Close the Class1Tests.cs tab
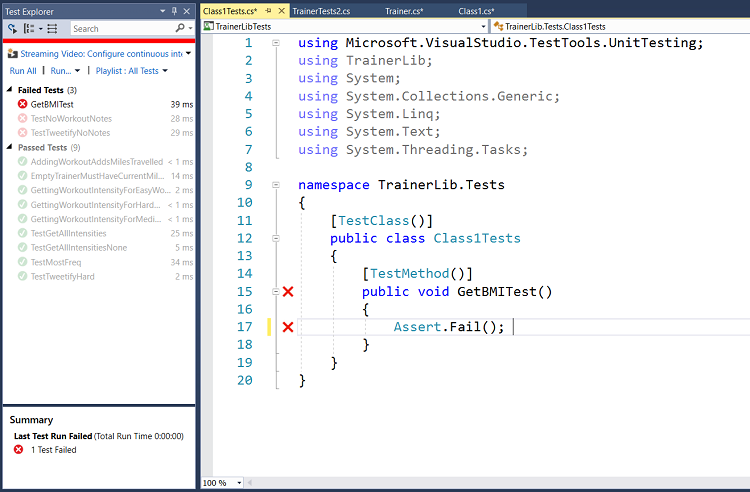750x492 pixels. (282, 11)
